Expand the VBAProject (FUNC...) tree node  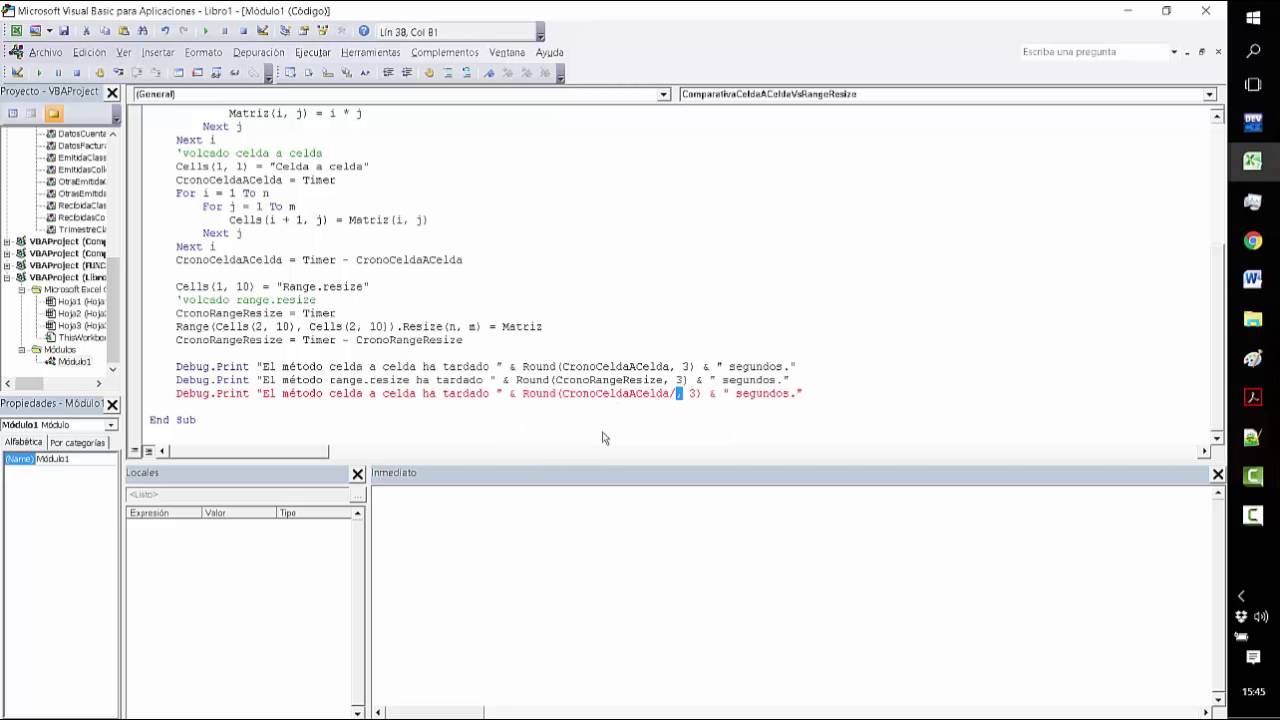8,266
